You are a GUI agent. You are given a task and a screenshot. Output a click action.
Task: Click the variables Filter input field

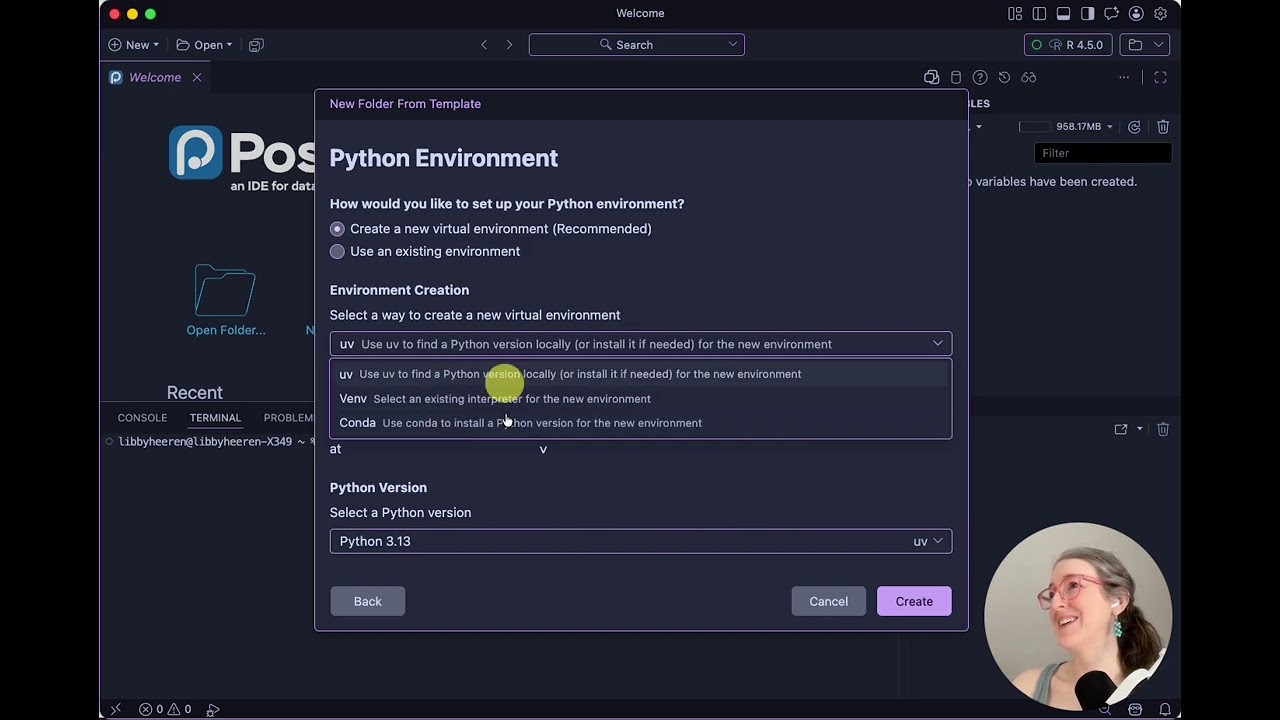pos(1102,153)
